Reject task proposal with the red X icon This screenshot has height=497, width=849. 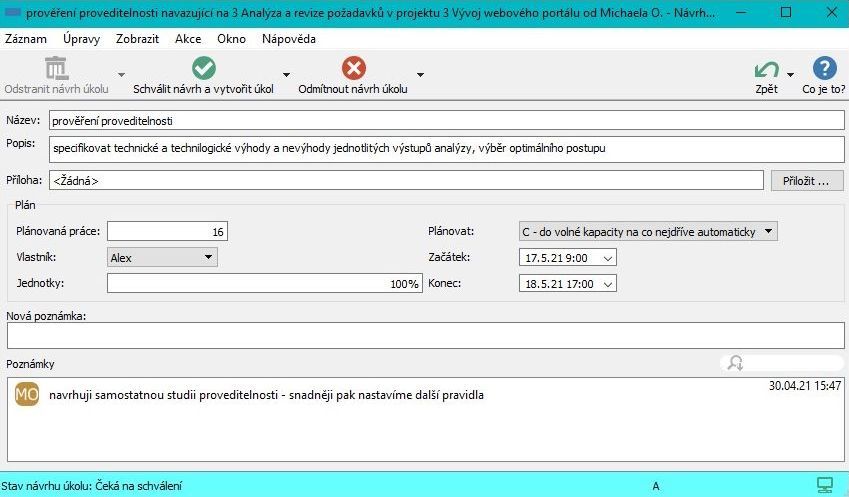tap(353, 68)
